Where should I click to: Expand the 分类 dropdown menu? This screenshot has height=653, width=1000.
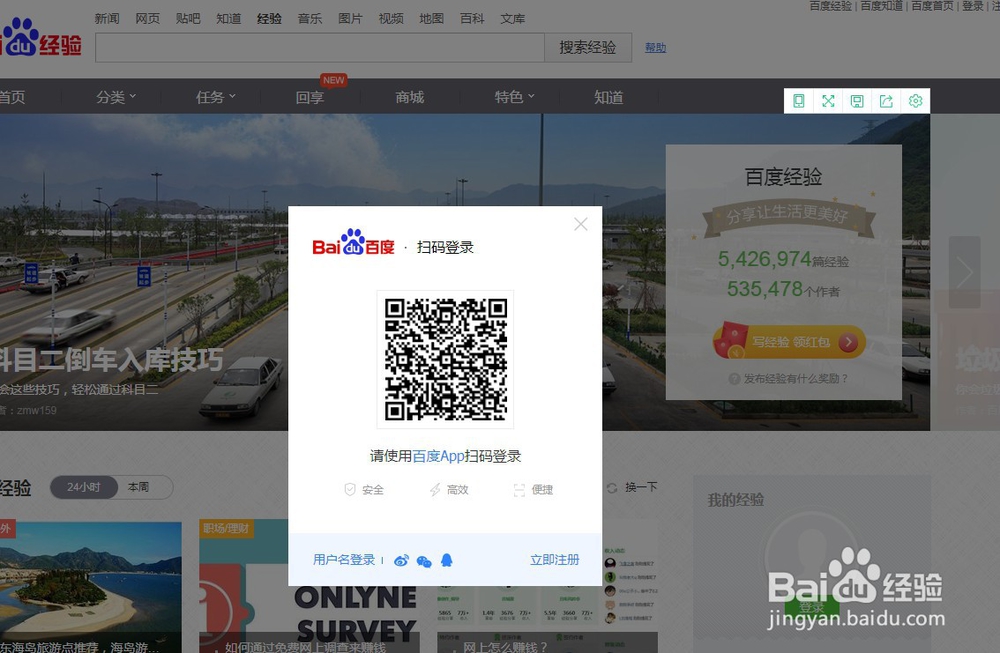(116, 97)
